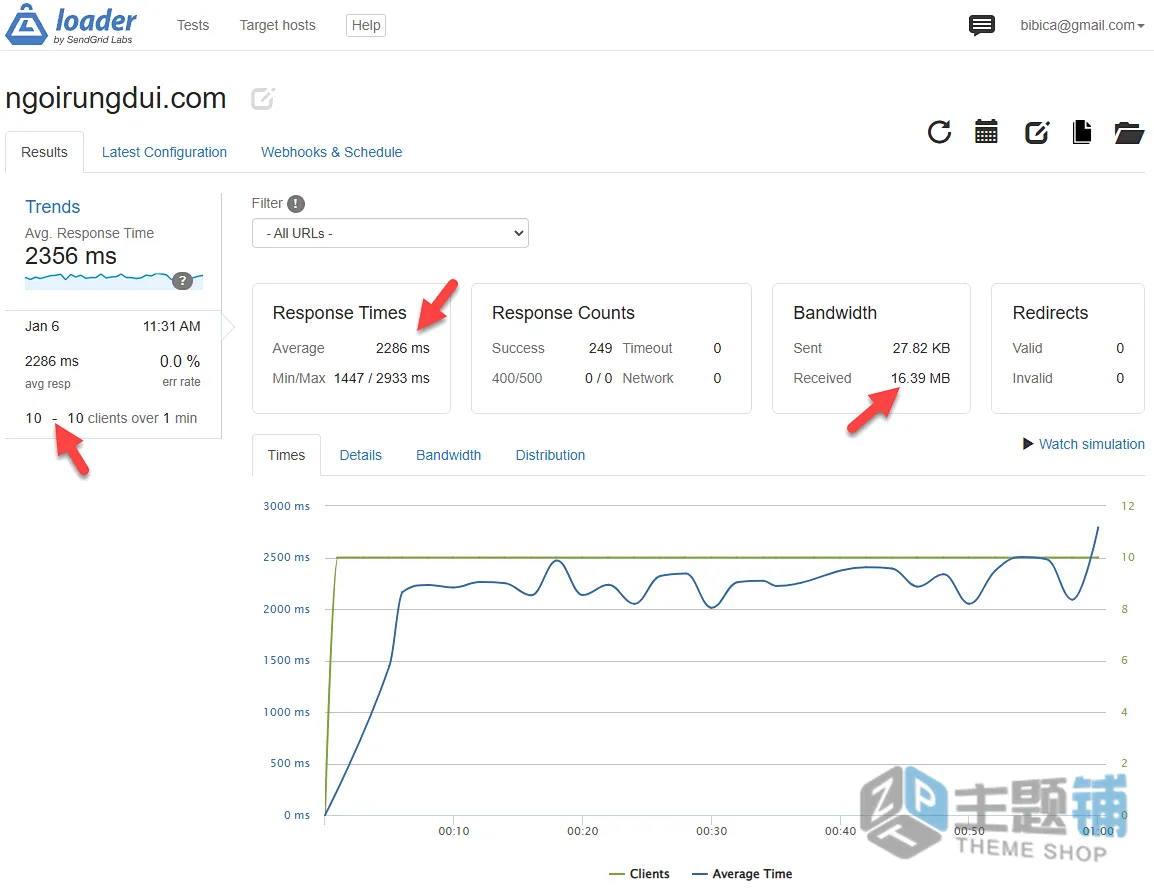This screenshot has width=1154, height=890.
Task: Click the trends sparkline chart
Action: coord(114,280)
